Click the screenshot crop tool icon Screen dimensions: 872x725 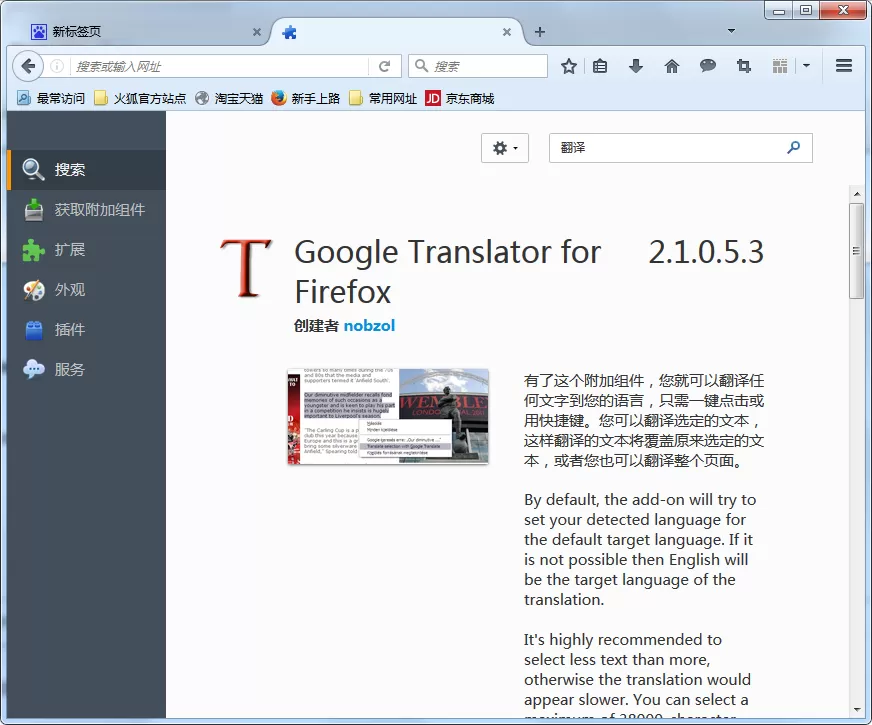point(744,67)
